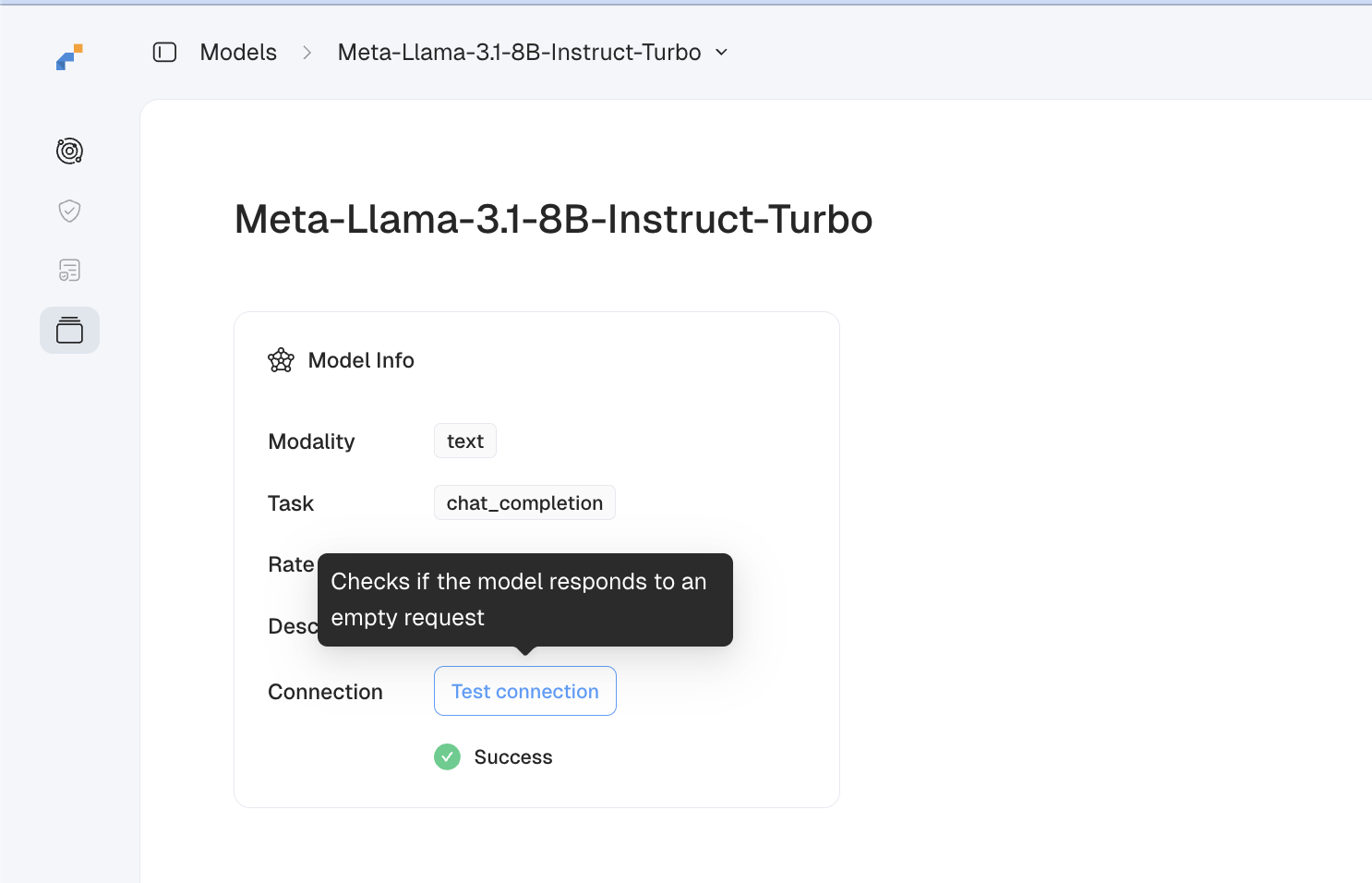Click the Modality label
This screenshot has height=883, width=1372.
pyautogui.click(x=311, y=441)
